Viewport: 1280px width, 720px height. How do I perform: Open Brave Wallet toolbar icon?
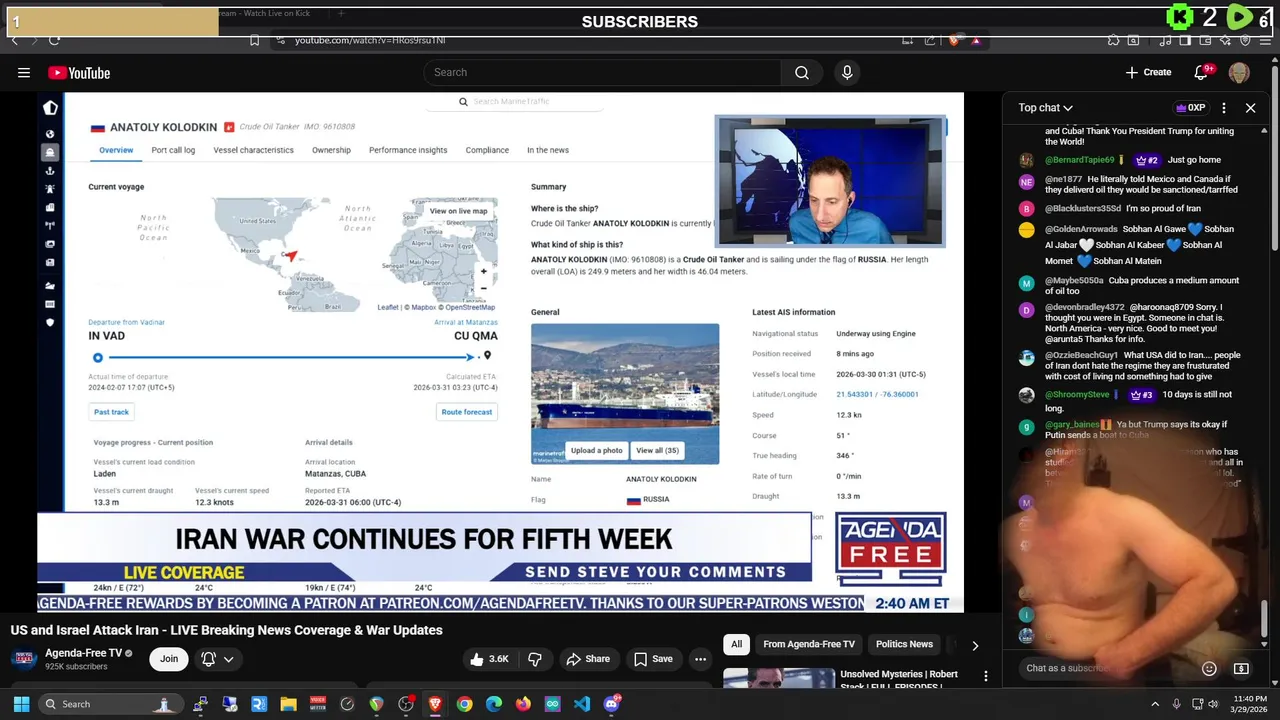click(1205, 40)
